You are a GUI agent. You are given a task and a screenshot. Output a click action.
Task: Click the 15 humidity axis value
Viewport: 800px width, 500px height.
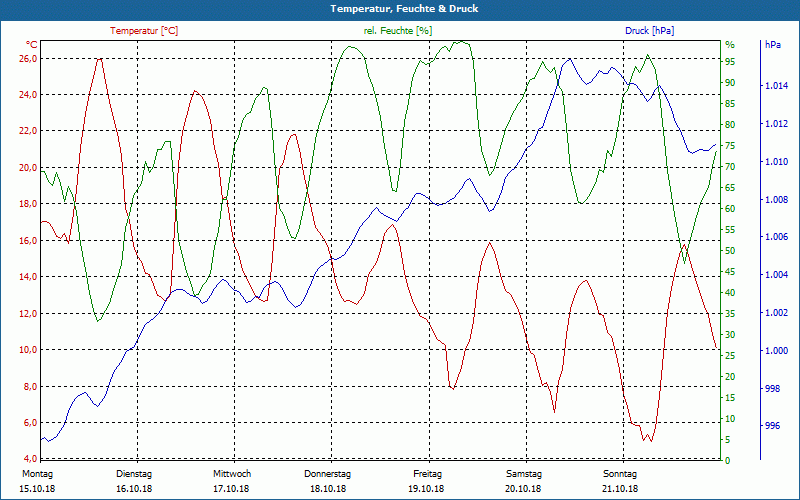pyautogui.click(x=730, y=397)
